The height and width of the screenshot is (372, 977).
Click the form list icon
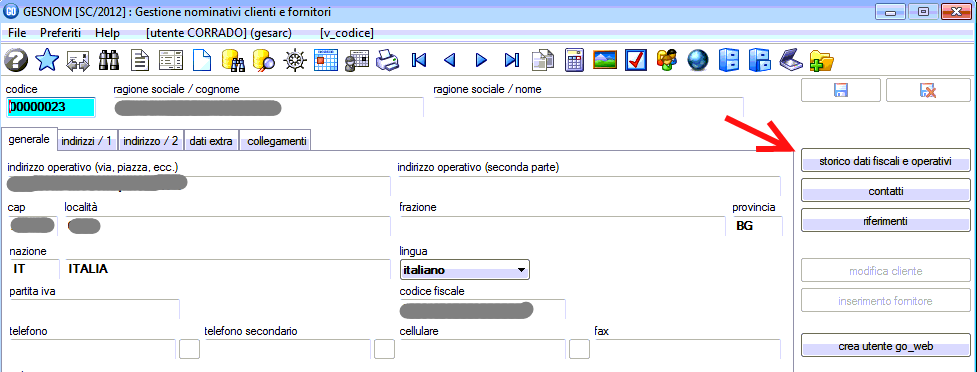[x=171, y=60]
